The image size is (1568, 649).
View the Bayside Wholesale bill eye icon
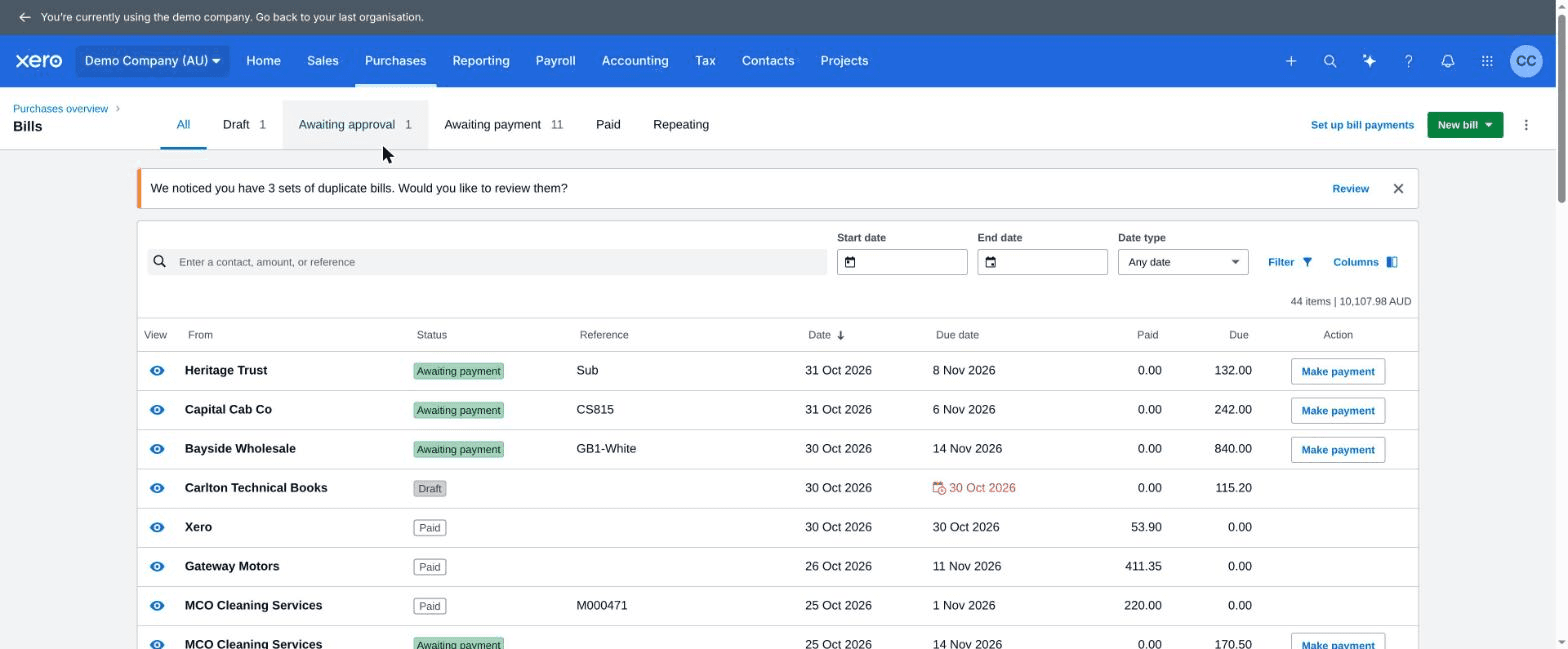click(157, 449)
